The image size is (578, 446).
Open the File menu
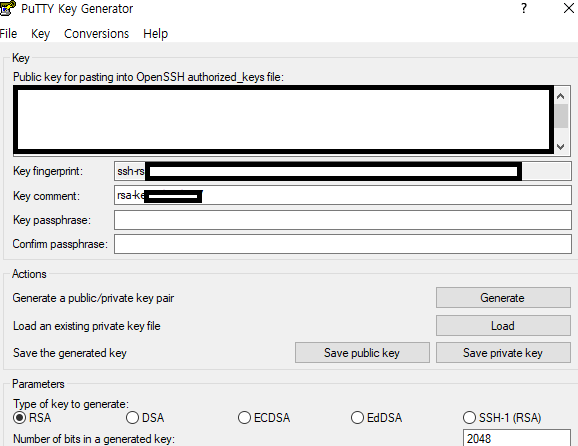(x=8, y=34)
